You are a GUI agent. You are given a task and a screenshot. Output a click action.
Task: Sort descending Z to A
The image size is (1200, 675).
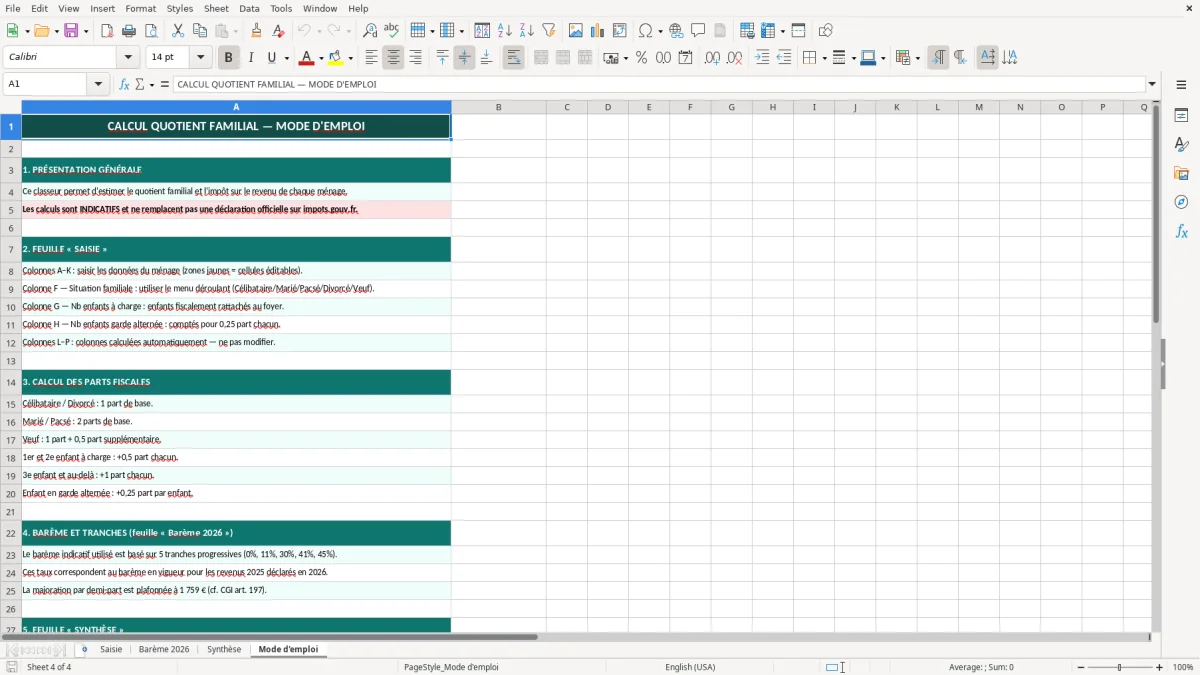(x=527, y=31)
